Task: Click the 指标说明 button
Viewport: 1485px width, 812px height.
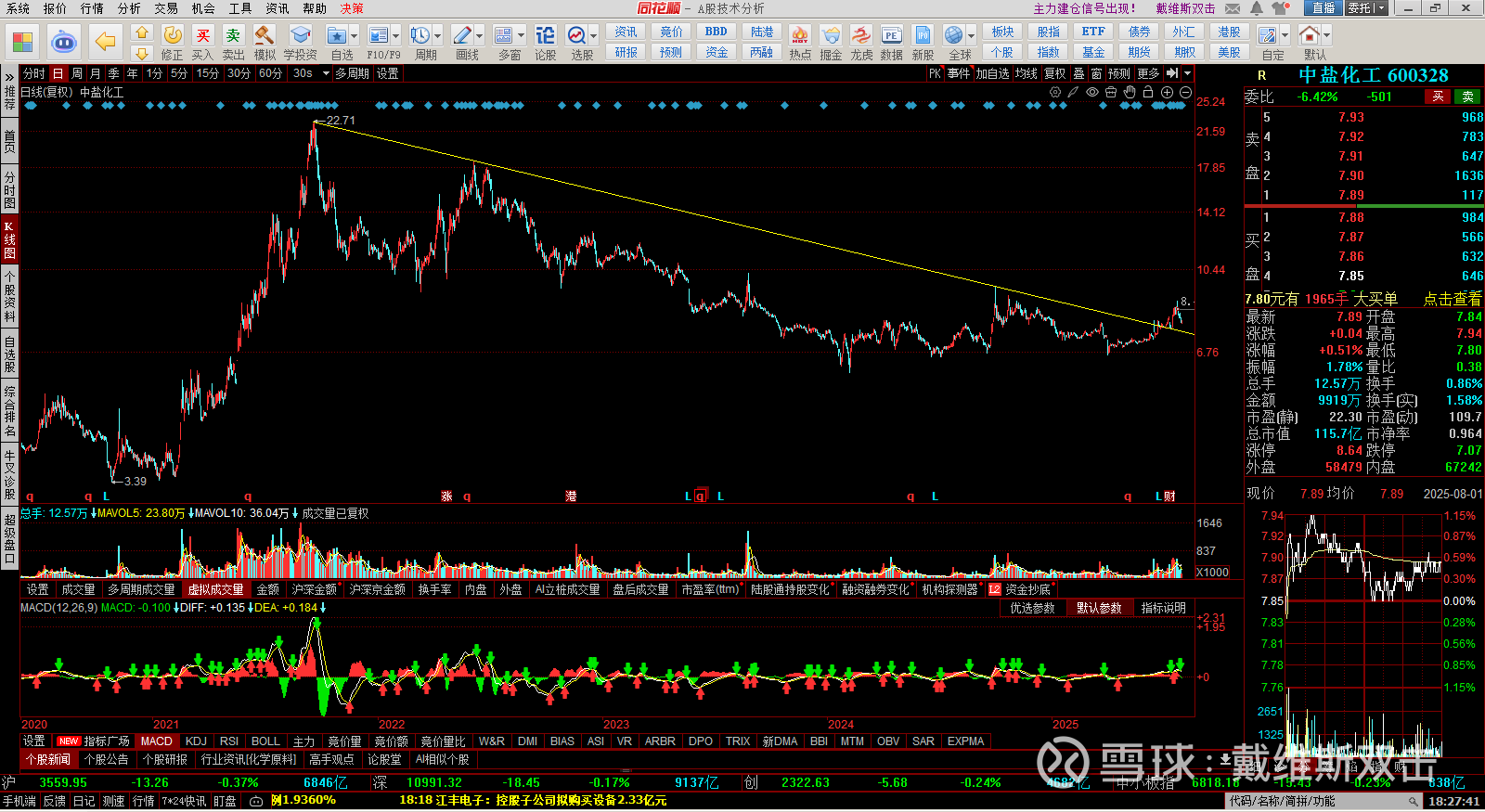Action: pos(1163,608)
